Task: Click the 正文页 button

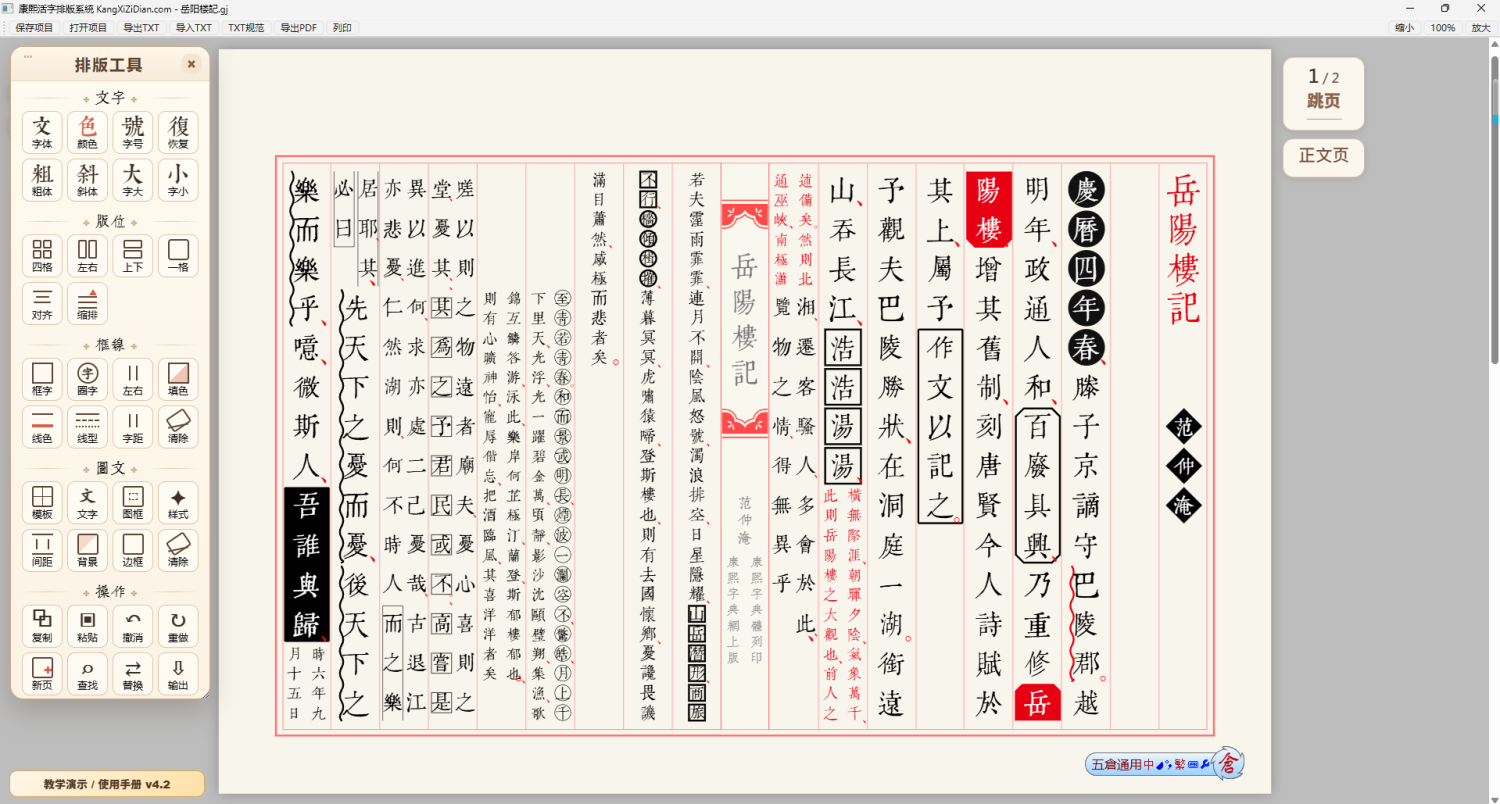Action: [1323, 157]
